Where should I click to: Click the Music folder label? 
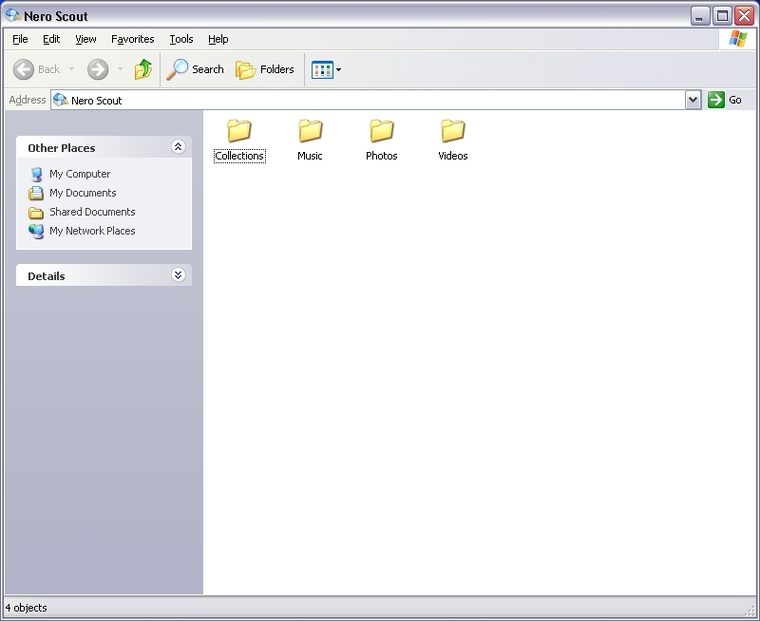tap(310, 156)
